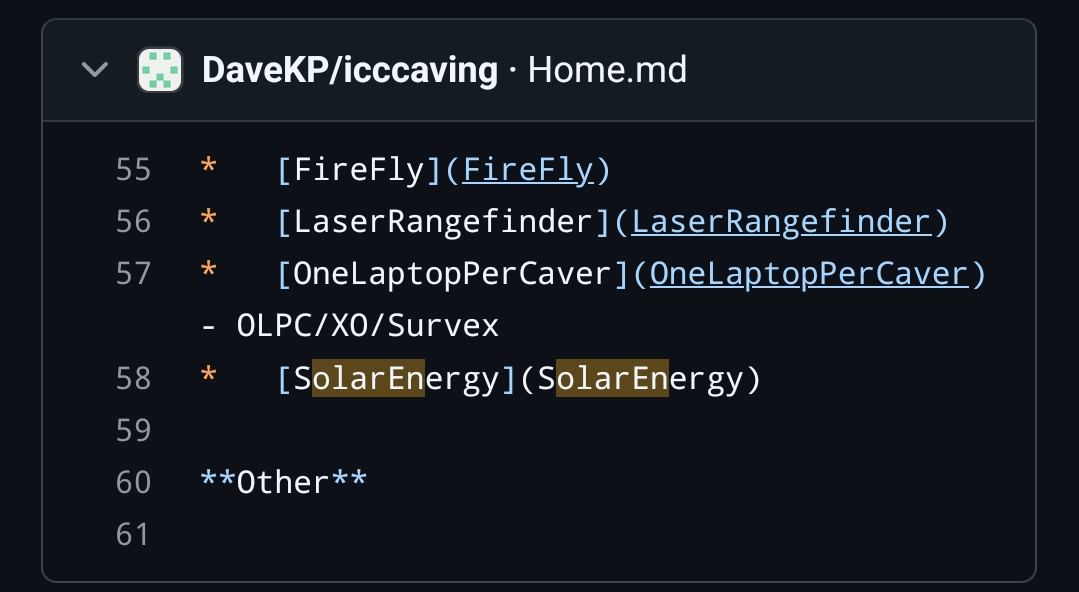The width and height of the screenshot is (1079, 592).
Task: Jump to line number 56
Action: [x=133, y=222]
